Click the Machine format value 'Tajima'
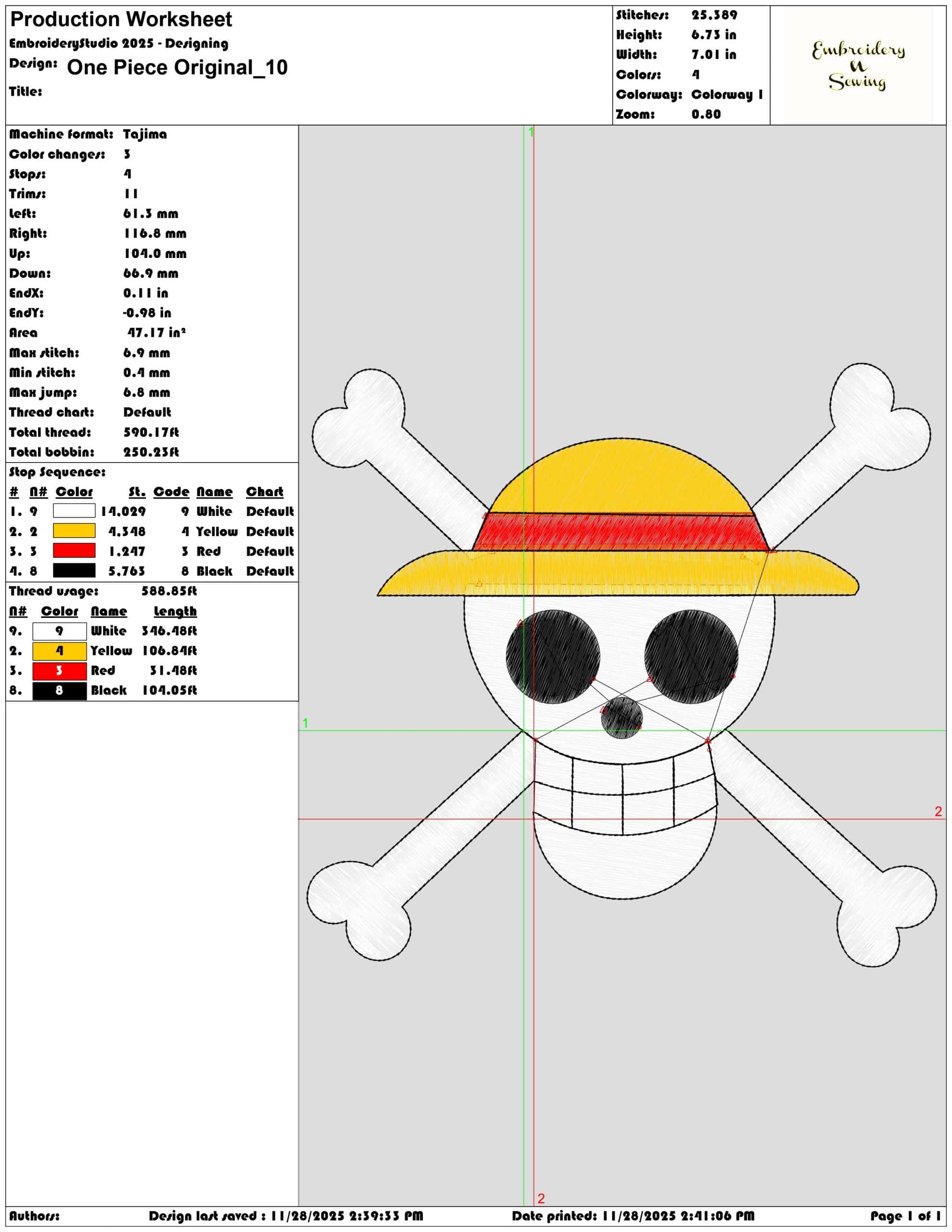The image size is (952, 1232). click(x=145, y=134)
